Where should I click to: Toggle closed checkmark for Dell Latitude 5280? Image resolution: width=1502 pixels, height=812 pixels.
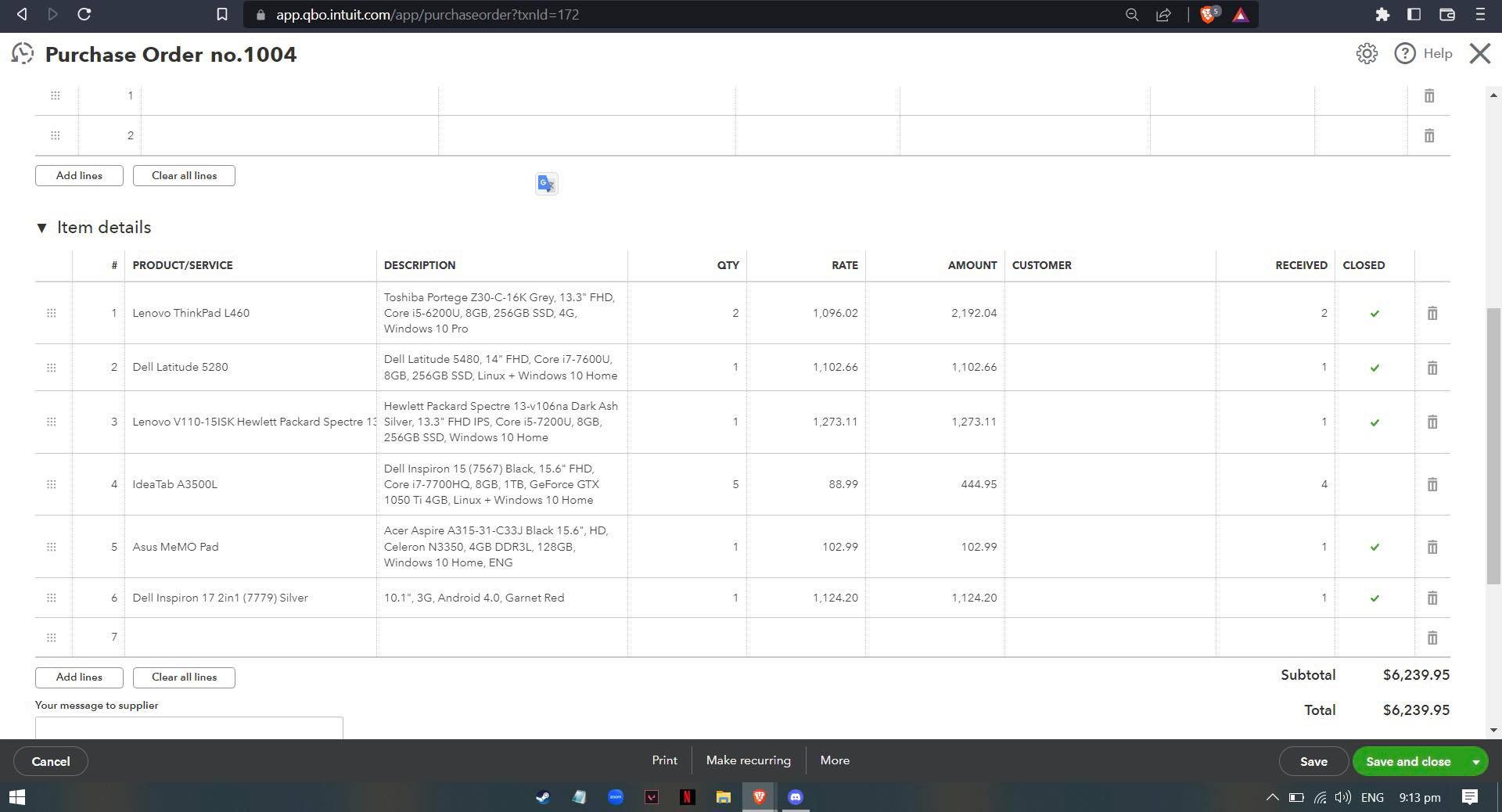pos(1374,368)
